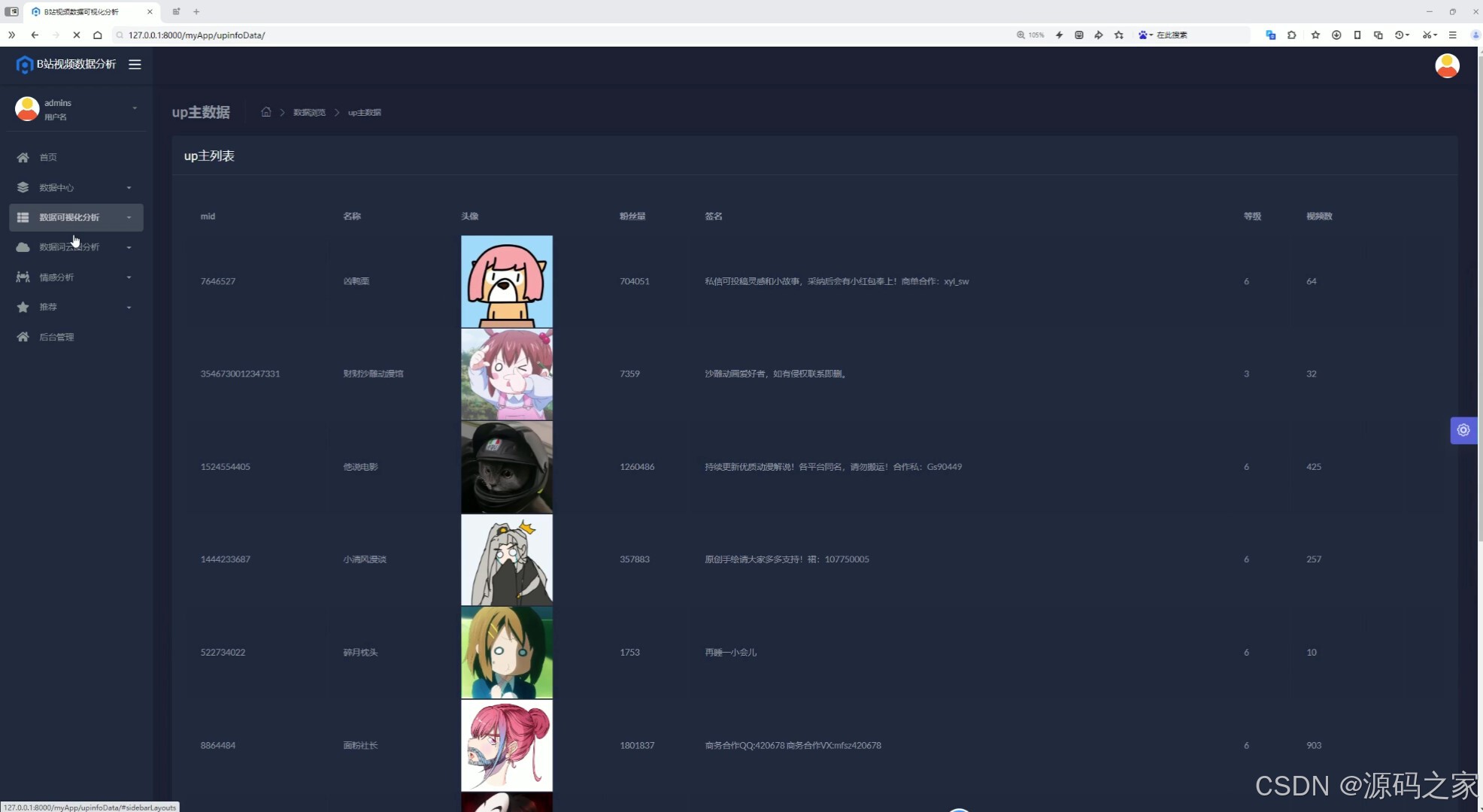Click the breadcrumb home icon
Viewport: 1483px width, 812px height.
265,112
